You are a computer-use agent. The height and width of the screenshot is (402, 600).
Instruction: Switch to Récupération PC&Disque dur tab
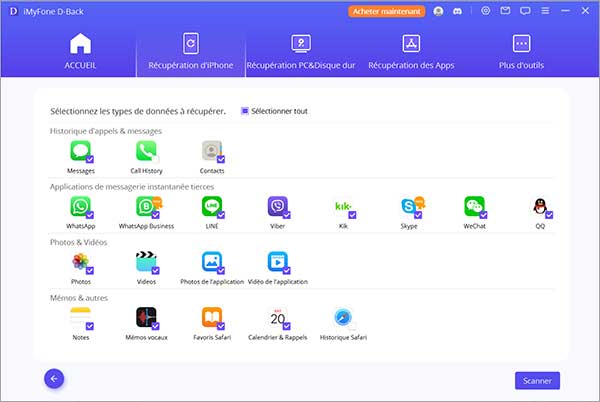pyautogui.click(x=300, y=54)
